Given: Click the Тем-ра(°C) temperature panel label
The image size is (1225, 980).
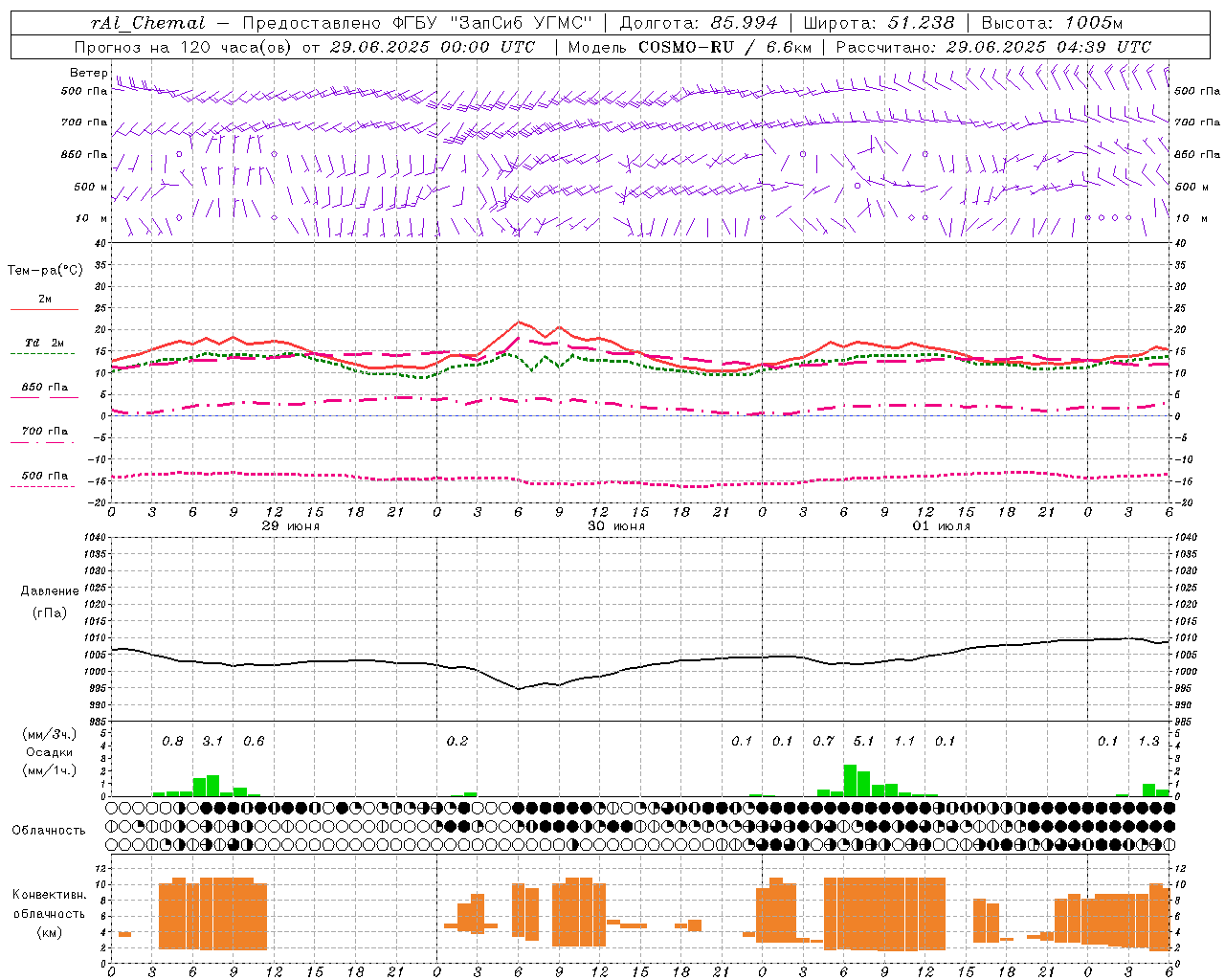Looking at the screenshot, I should point(45,270).
